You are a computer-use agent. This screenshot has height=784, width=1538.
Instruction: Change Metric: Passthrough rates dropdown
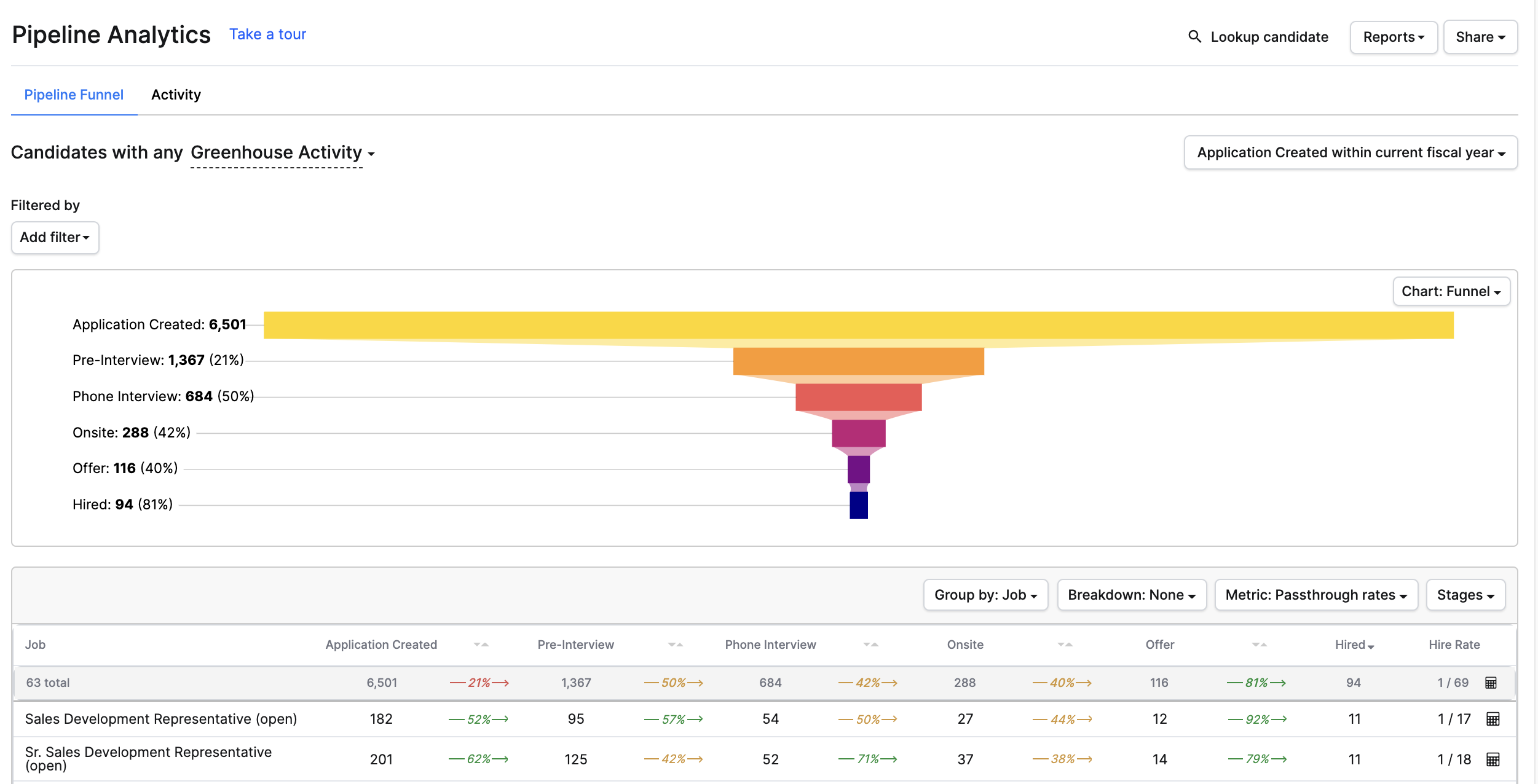tap(1316, 595)
